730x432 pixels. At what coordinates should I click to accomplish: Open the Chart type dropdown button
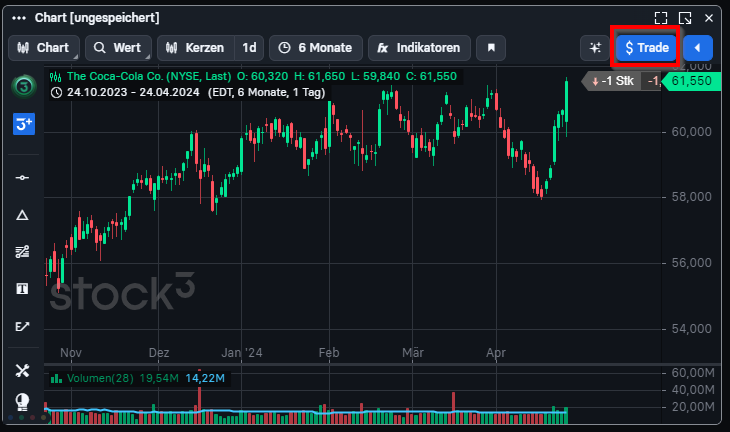point(44,48)
